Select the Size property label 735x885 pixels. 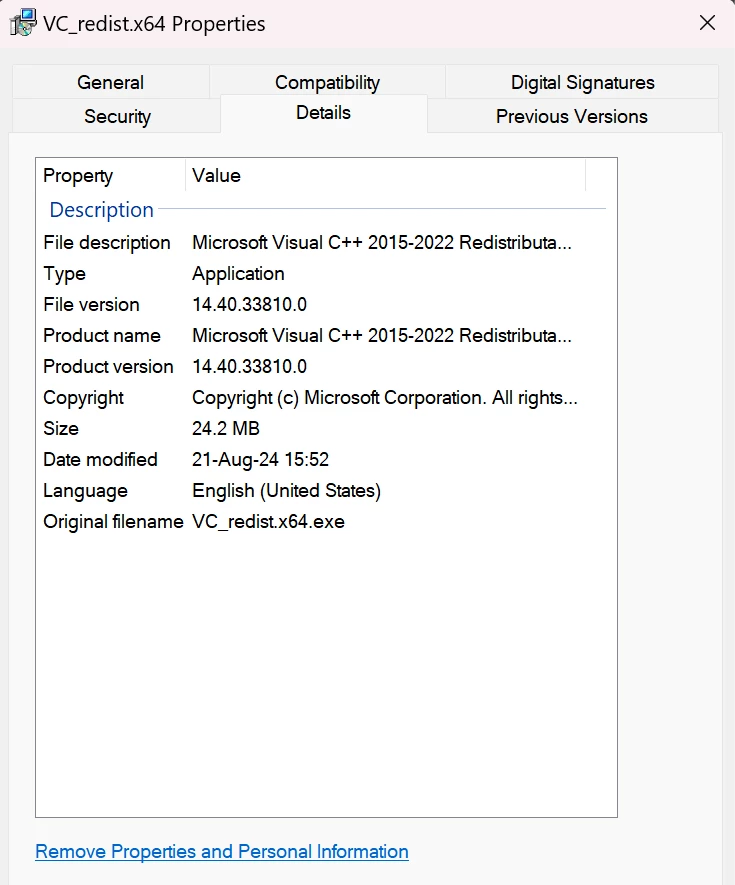point(61,429)
